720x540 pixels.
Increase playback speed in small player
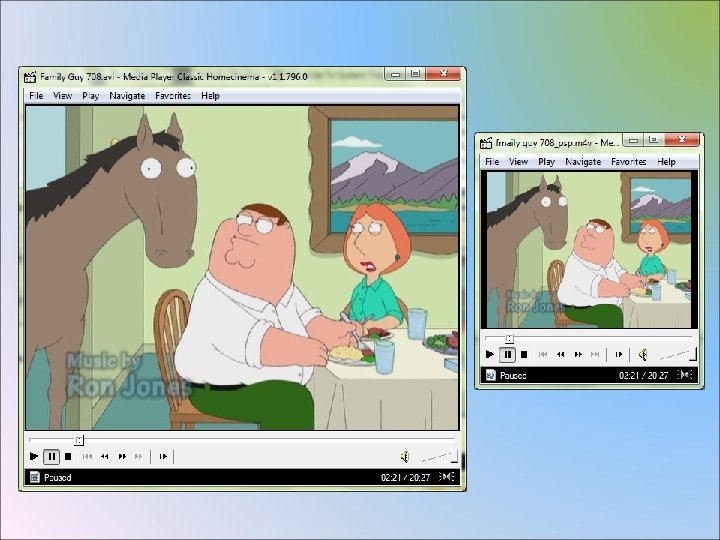[x=578, y=354]
